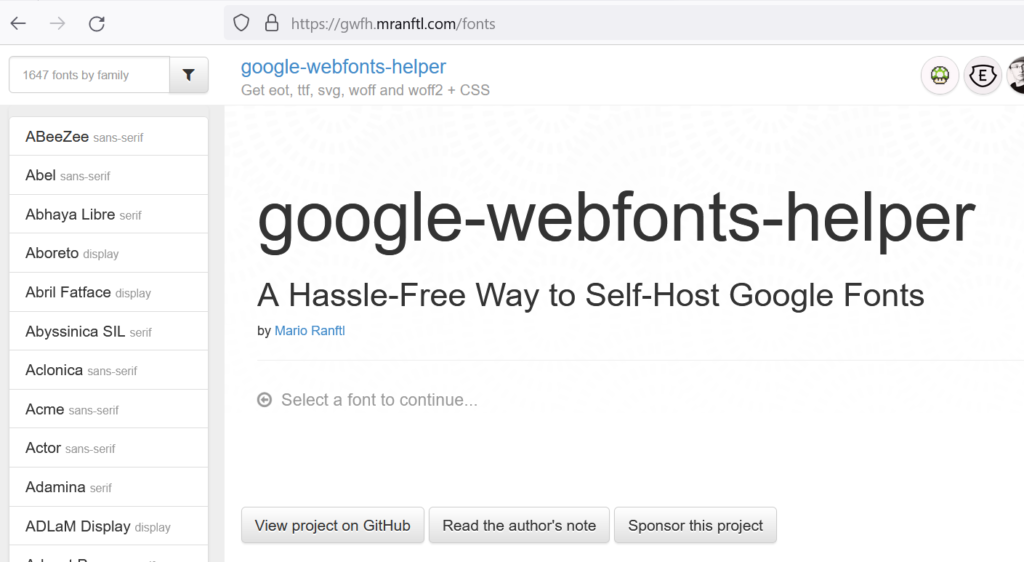Click the browser back arrow

coord(19,23)
